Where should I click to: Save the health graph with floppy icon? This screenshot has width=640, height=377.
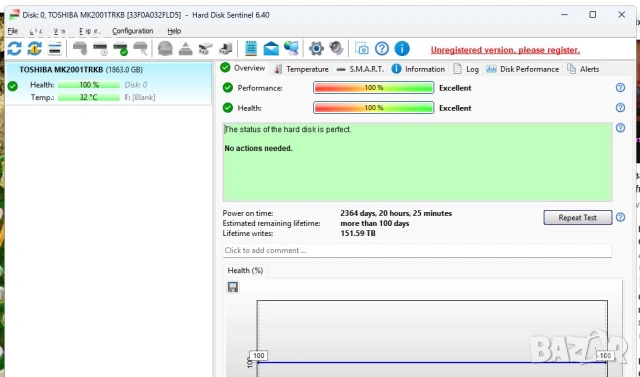233,287
